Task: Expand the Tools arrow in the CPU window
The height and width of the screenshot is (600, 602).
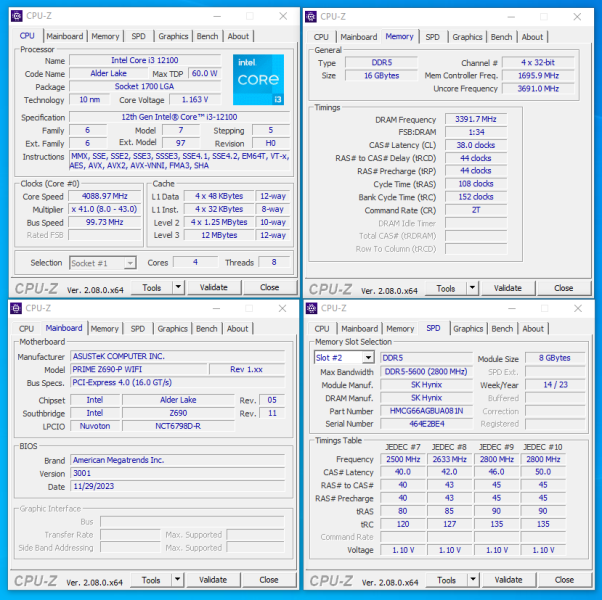Action: click(x=176, y=288)
